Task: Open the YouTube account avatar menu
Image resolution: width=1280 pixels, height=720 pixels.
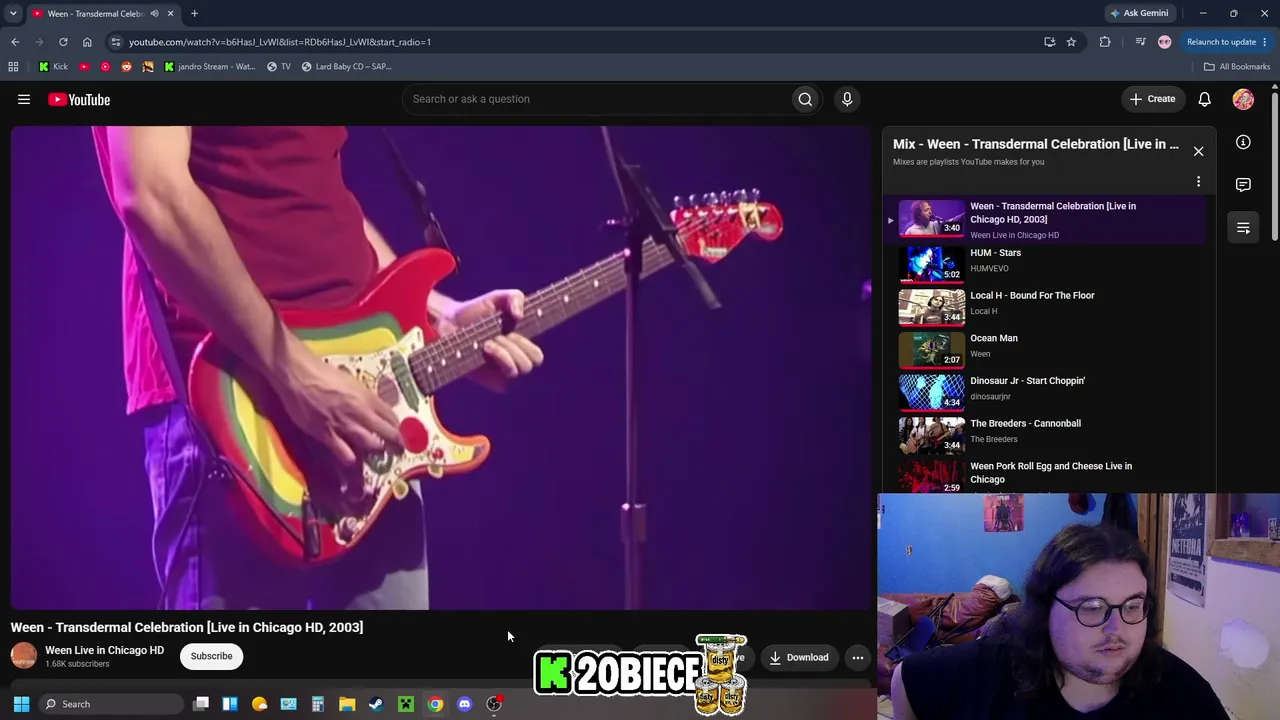Action: pos(1243,99)
